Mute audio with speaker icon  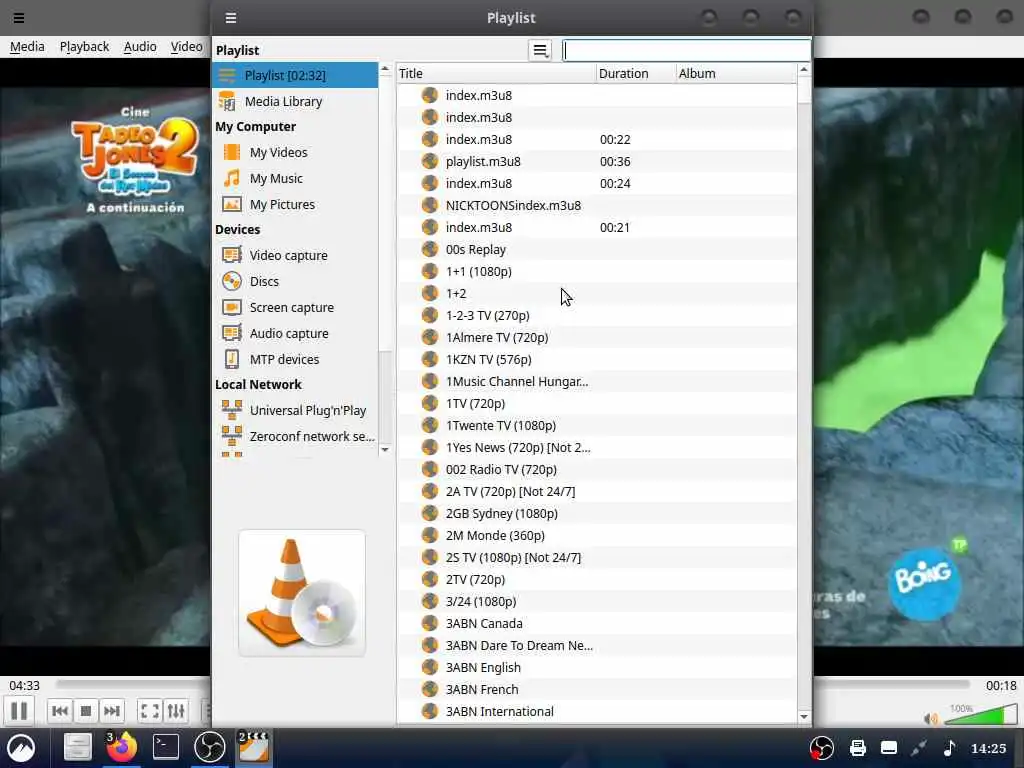tap(931, 719)
